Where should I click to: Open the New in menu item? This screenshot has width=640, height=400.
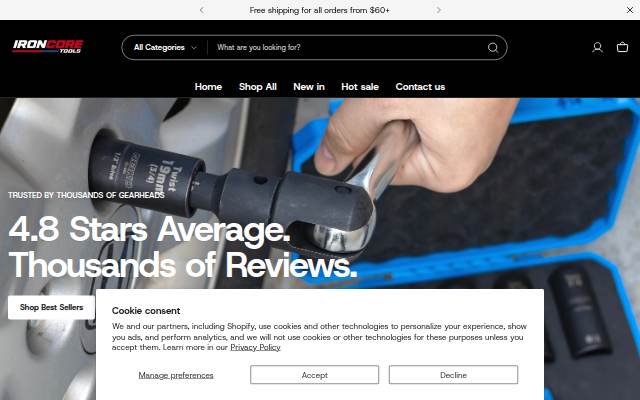coord(309,87)
